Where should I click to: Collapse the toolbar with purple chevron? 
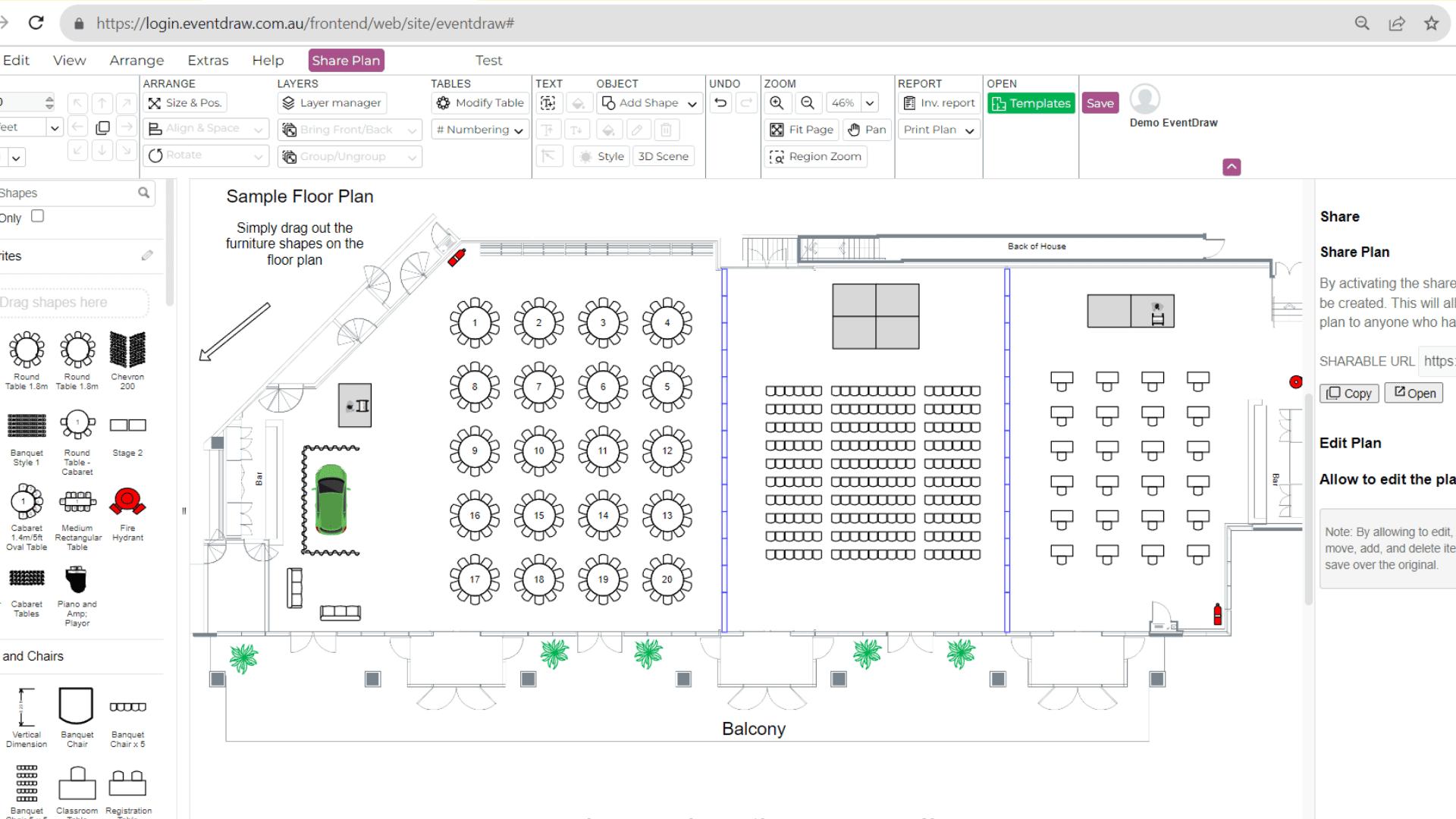click(x=1232, y=167)
